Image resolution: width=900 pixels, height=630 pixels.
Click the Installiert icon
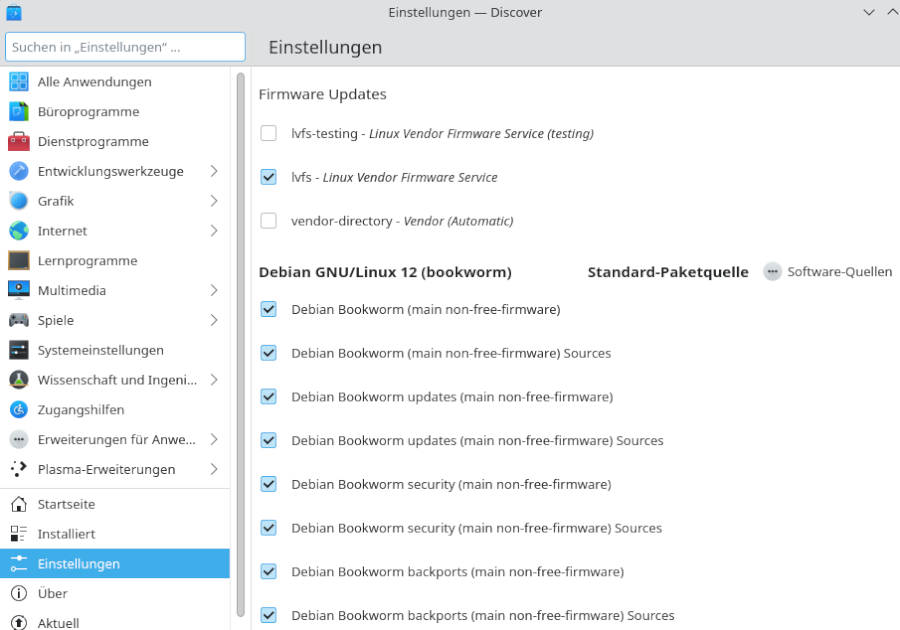19,534
